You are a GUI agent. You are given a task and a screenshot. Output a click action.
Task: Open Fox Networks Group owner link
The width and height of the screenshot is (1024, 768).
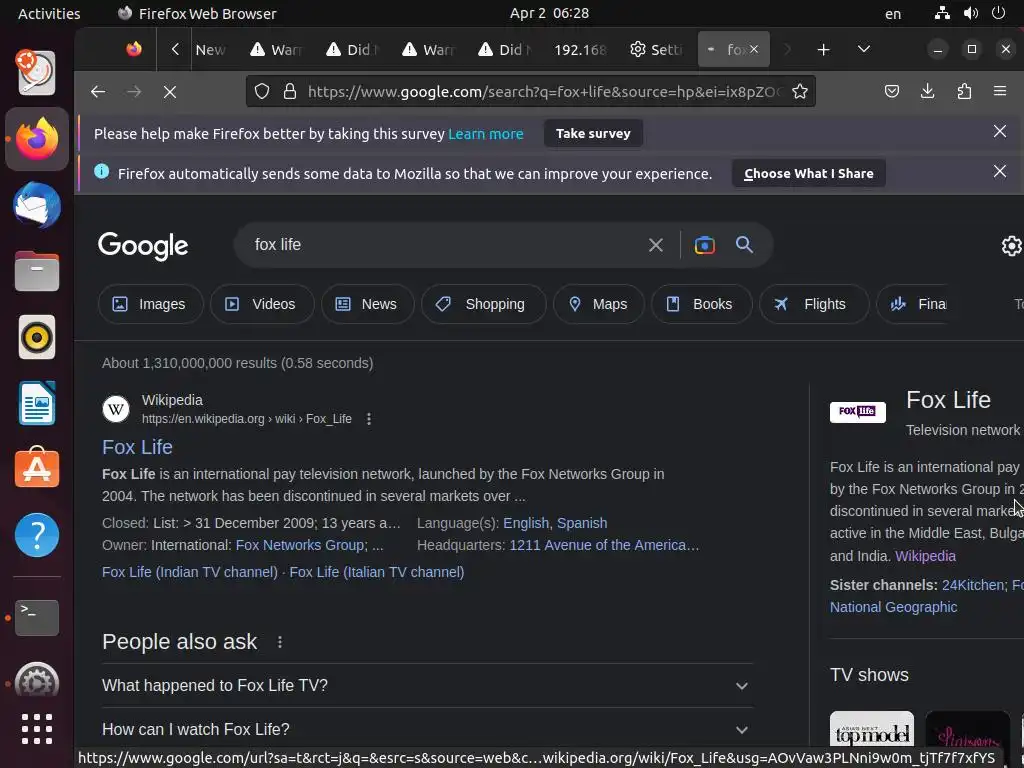click(301, 545)
